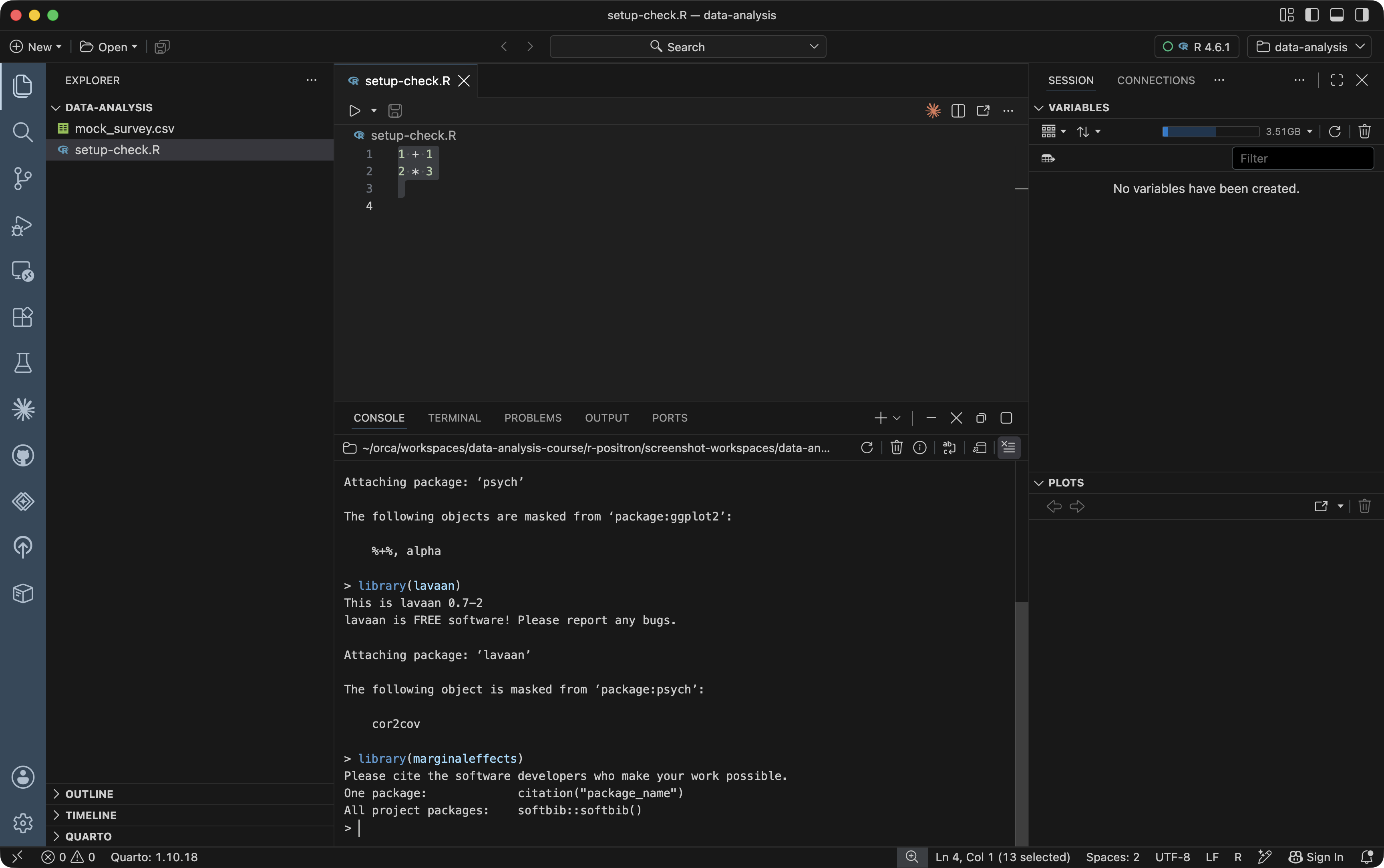Open the Testing flask view
Image resolution: width=1384 pixels, height=868 pixels.
pos(22,363)
